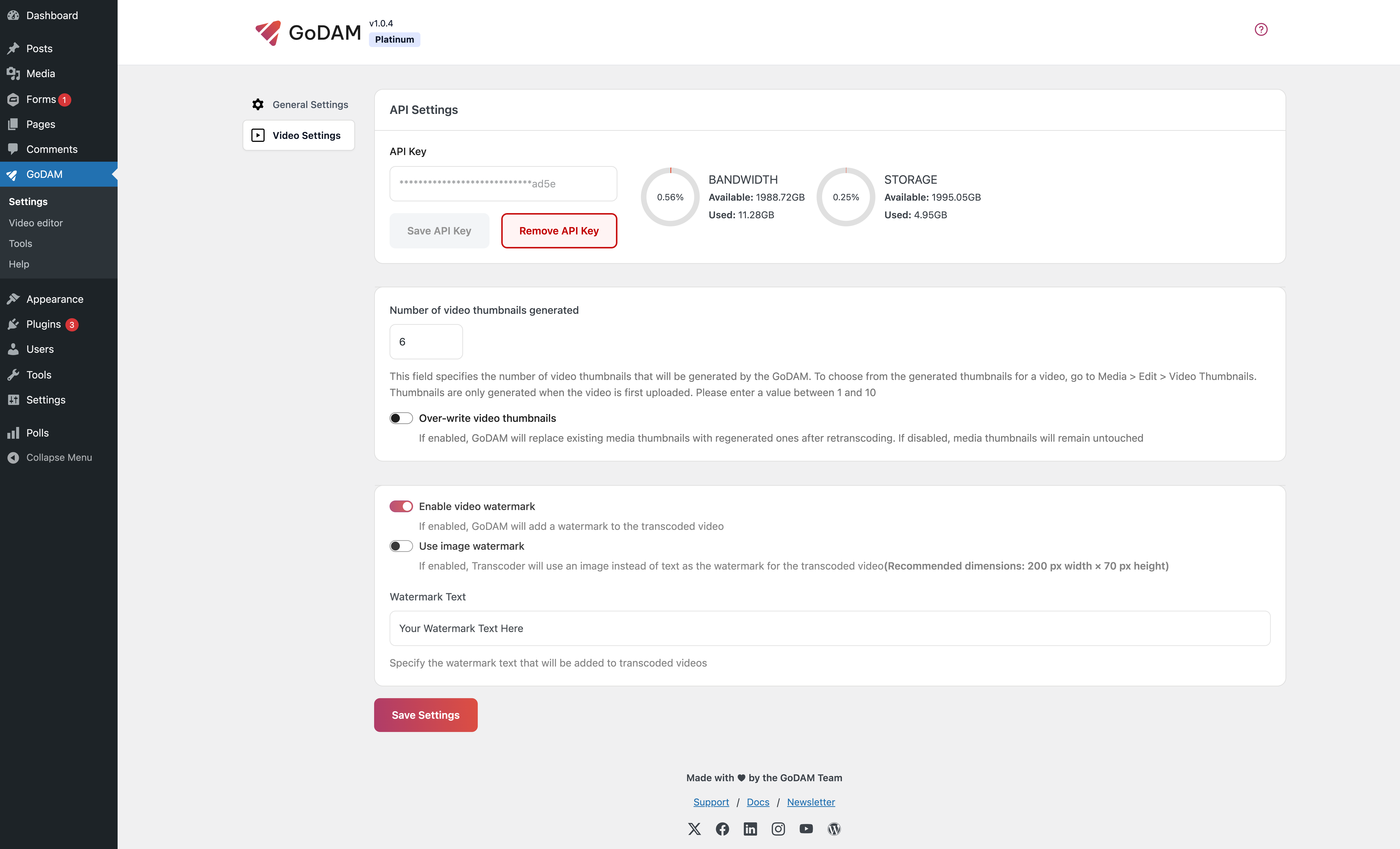Click the help question mark icon

[x=1261, y=30]
